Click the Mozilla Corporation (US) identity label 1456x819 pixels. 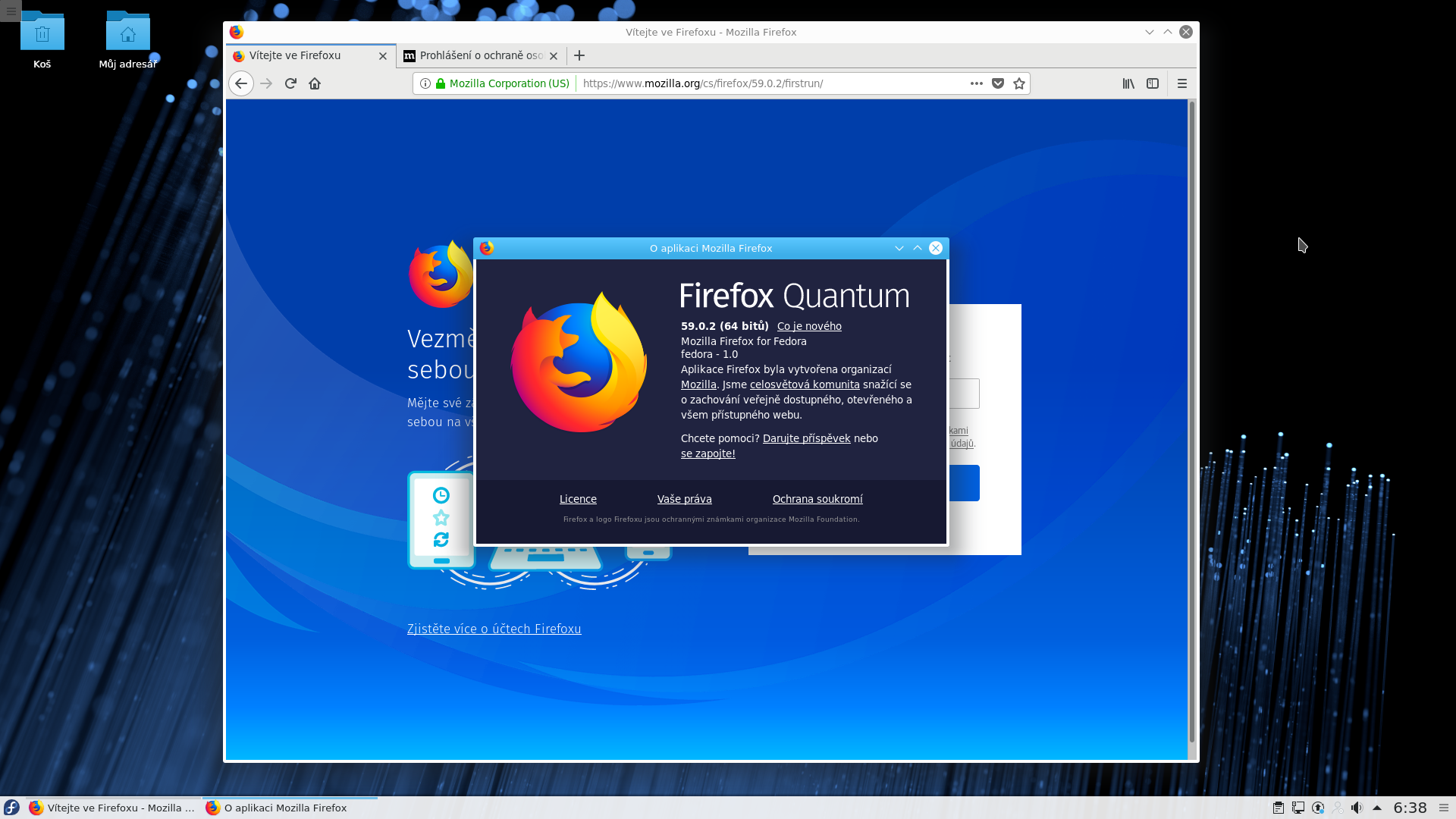(509, 83)
